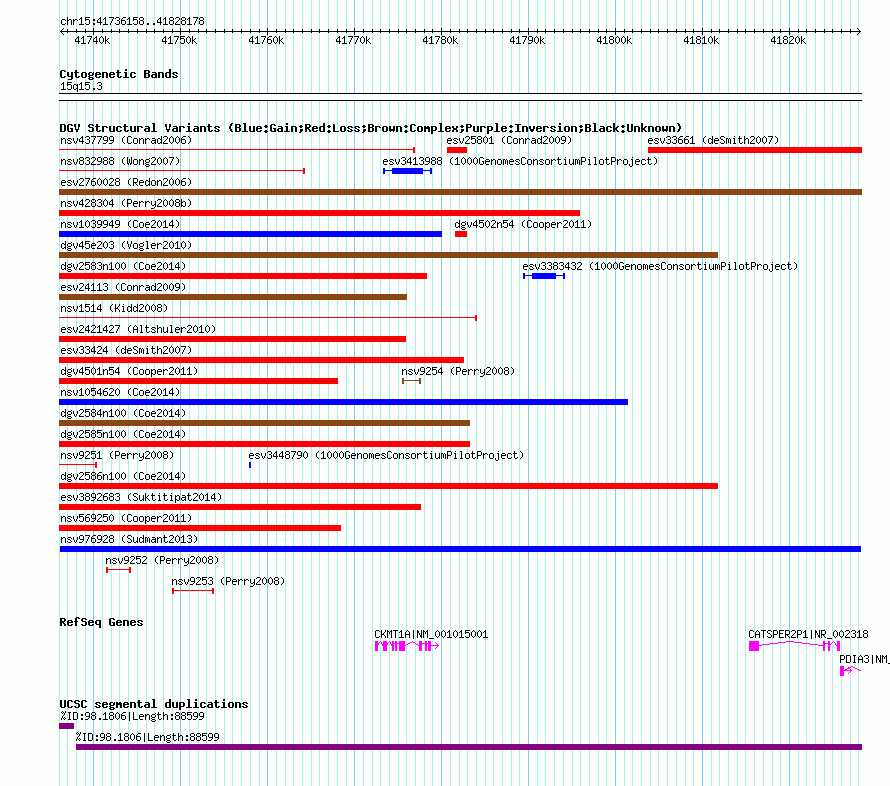890x786 pixels.
Task: Open the nsv1514 (Kidd2008) label
Action: point(114,308)
